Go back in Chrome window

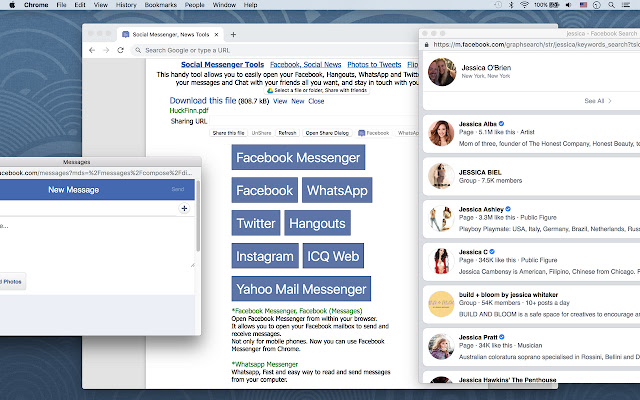coord(92,50)
